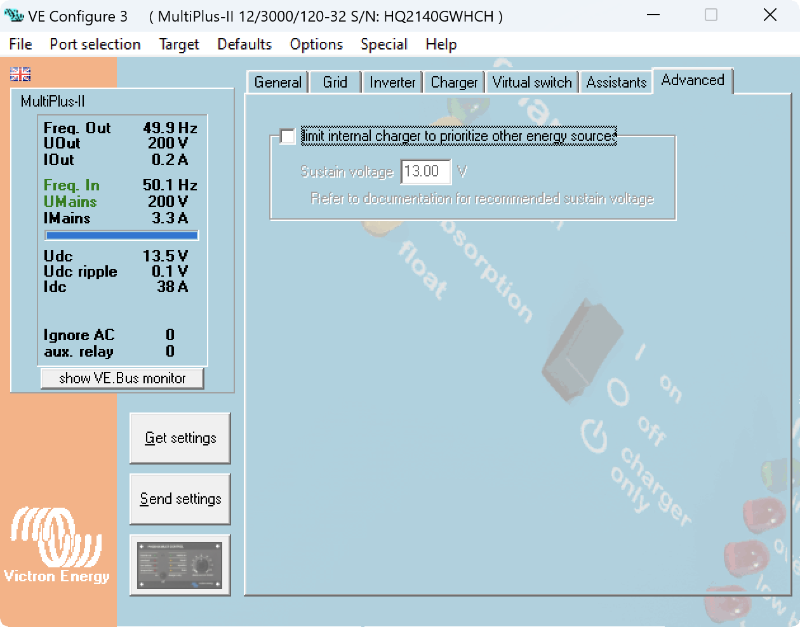Viewport: 800px width, 627px height.
Task: Click the Victron Energy logo
Action: tap(57, 546)
